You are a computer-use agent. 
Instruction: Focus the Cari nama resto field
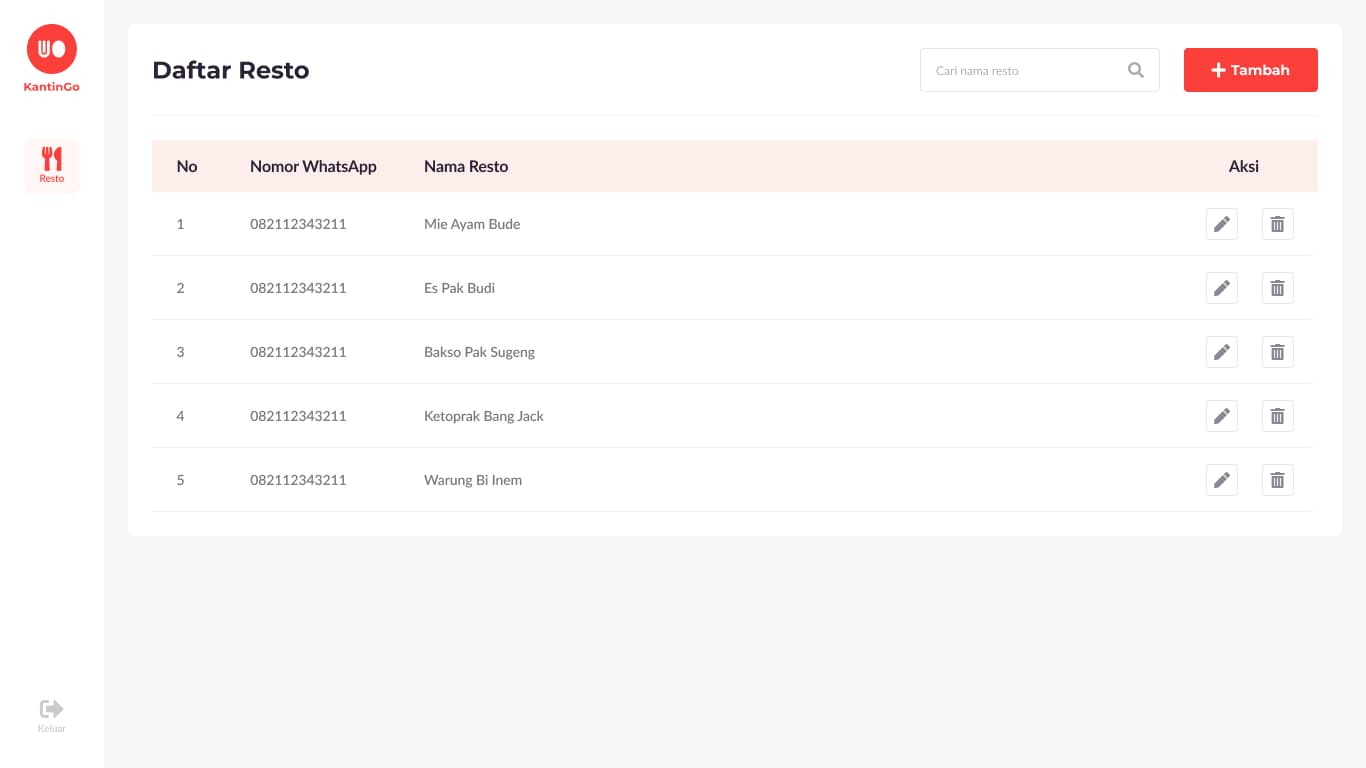(x=1040, y=70)
